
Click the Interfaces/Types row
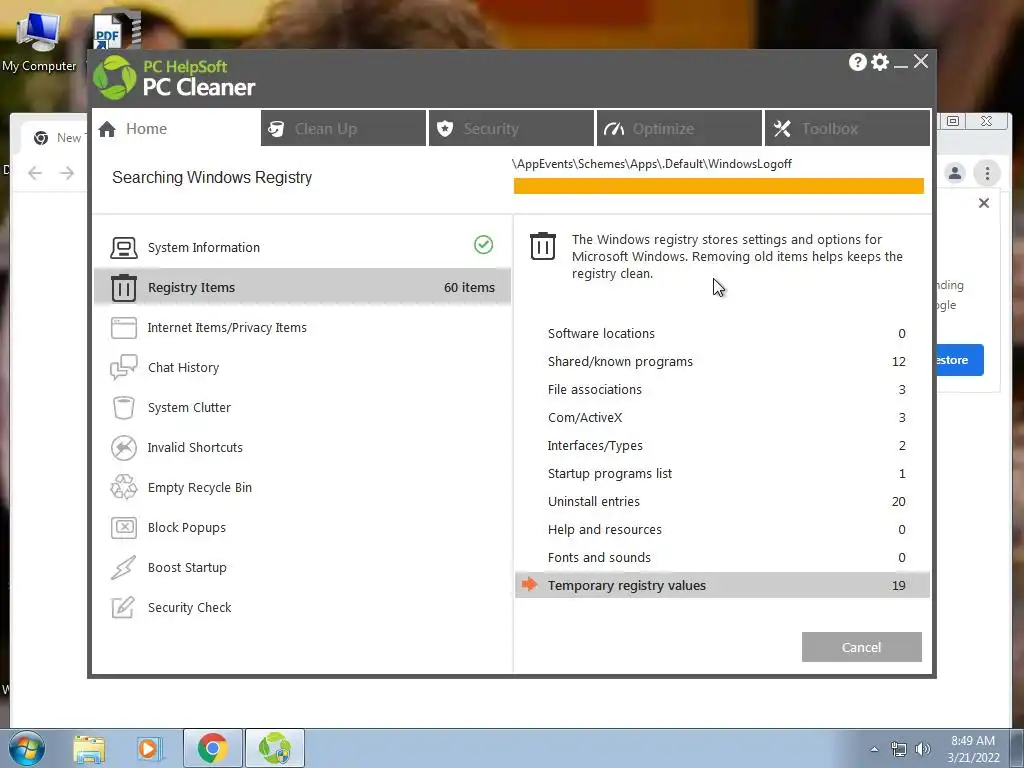(x=722, y=445)
